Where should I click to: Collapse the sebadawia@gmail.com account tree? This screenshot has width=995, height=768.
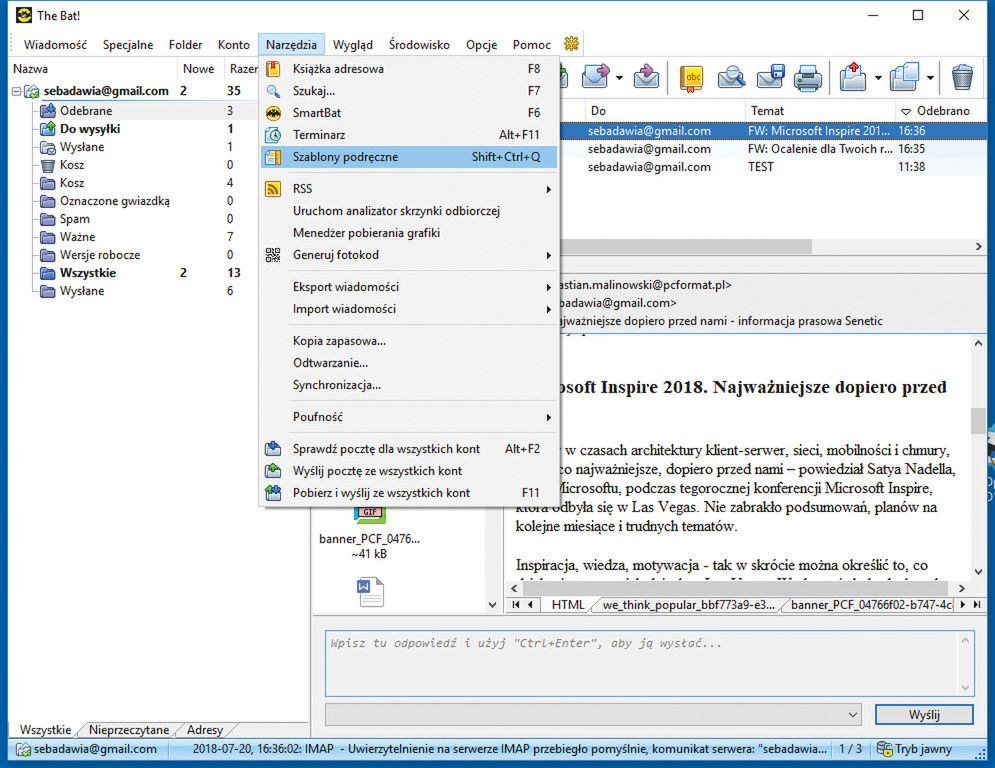pos(17,91)
